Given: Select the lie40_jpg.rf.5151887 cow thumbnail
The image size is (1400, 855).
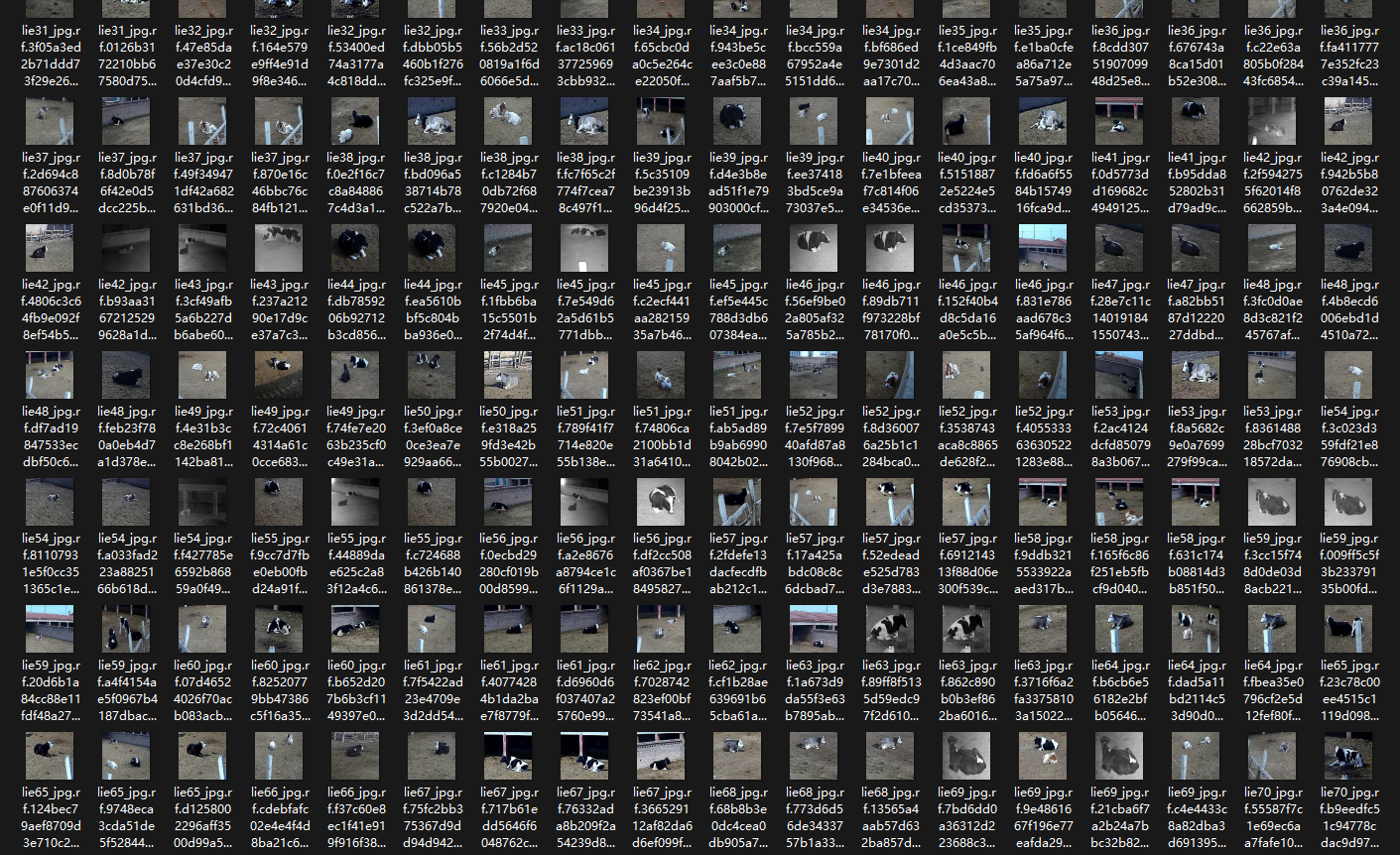Looking at the screenshot, I should (x=966, y=121).
